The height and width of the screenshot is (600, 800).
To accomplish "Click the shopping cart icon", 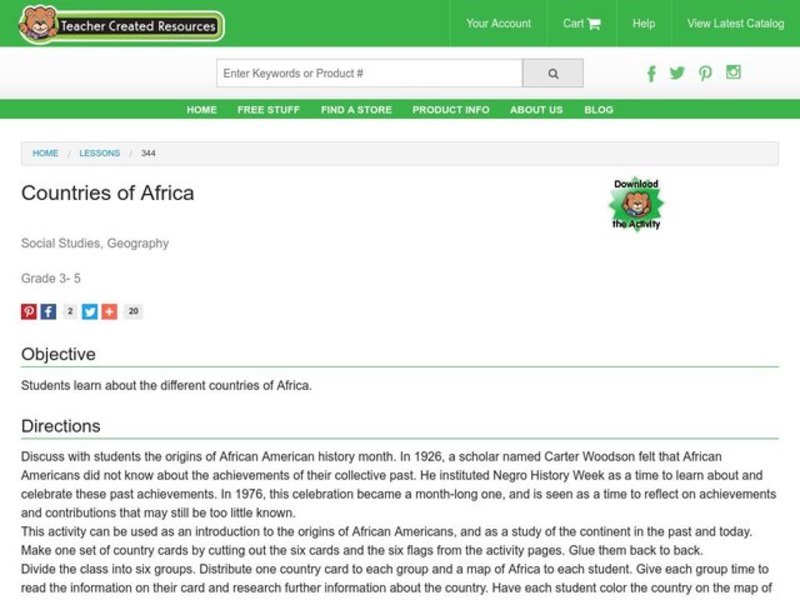I will coord(594,23).
